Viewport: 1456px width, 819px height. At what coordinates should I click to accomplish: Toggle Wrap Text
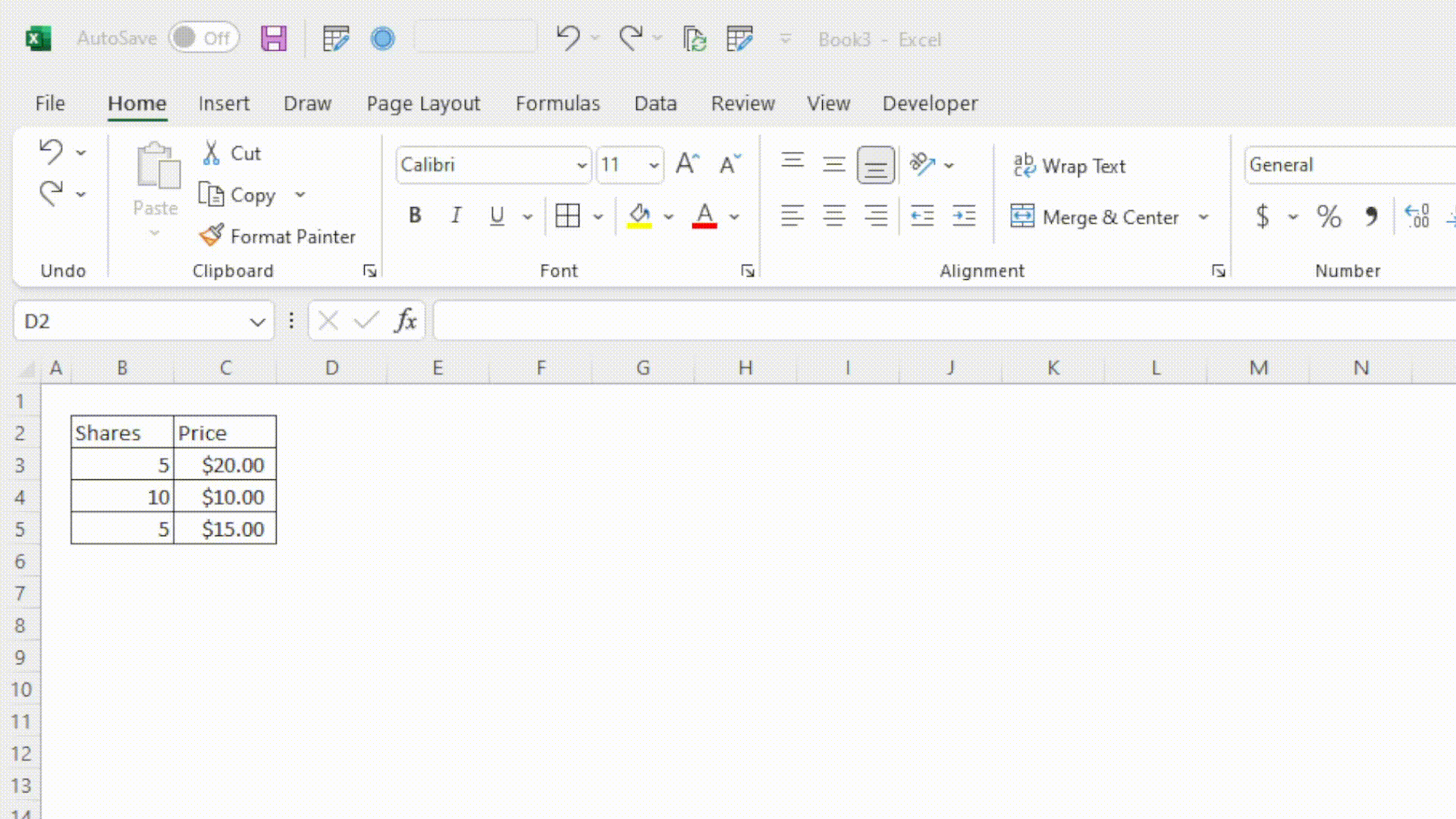tap(1069, 165)
